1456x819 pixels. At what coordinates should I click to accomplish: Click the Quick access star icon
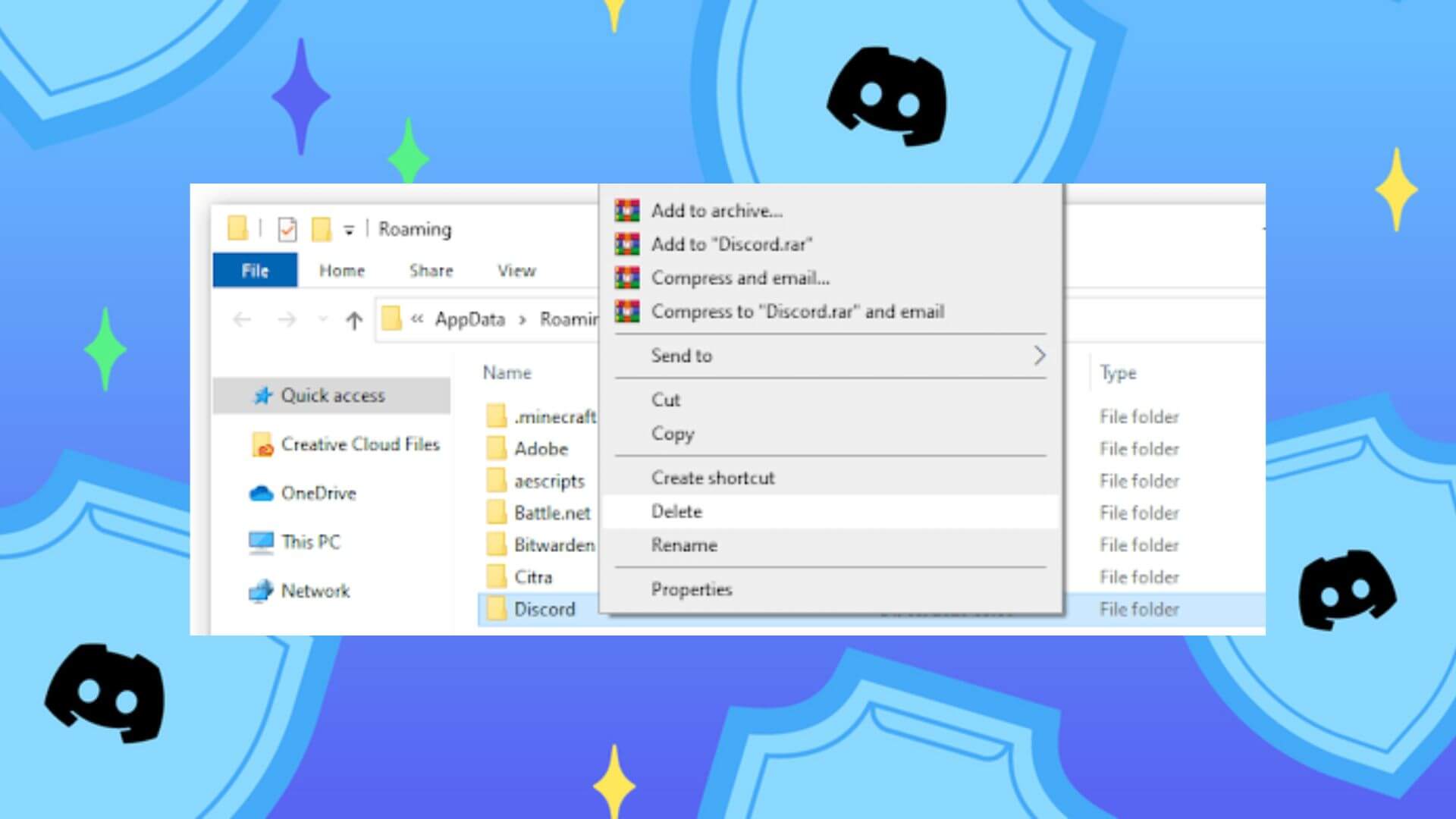[x=262, y=395]
